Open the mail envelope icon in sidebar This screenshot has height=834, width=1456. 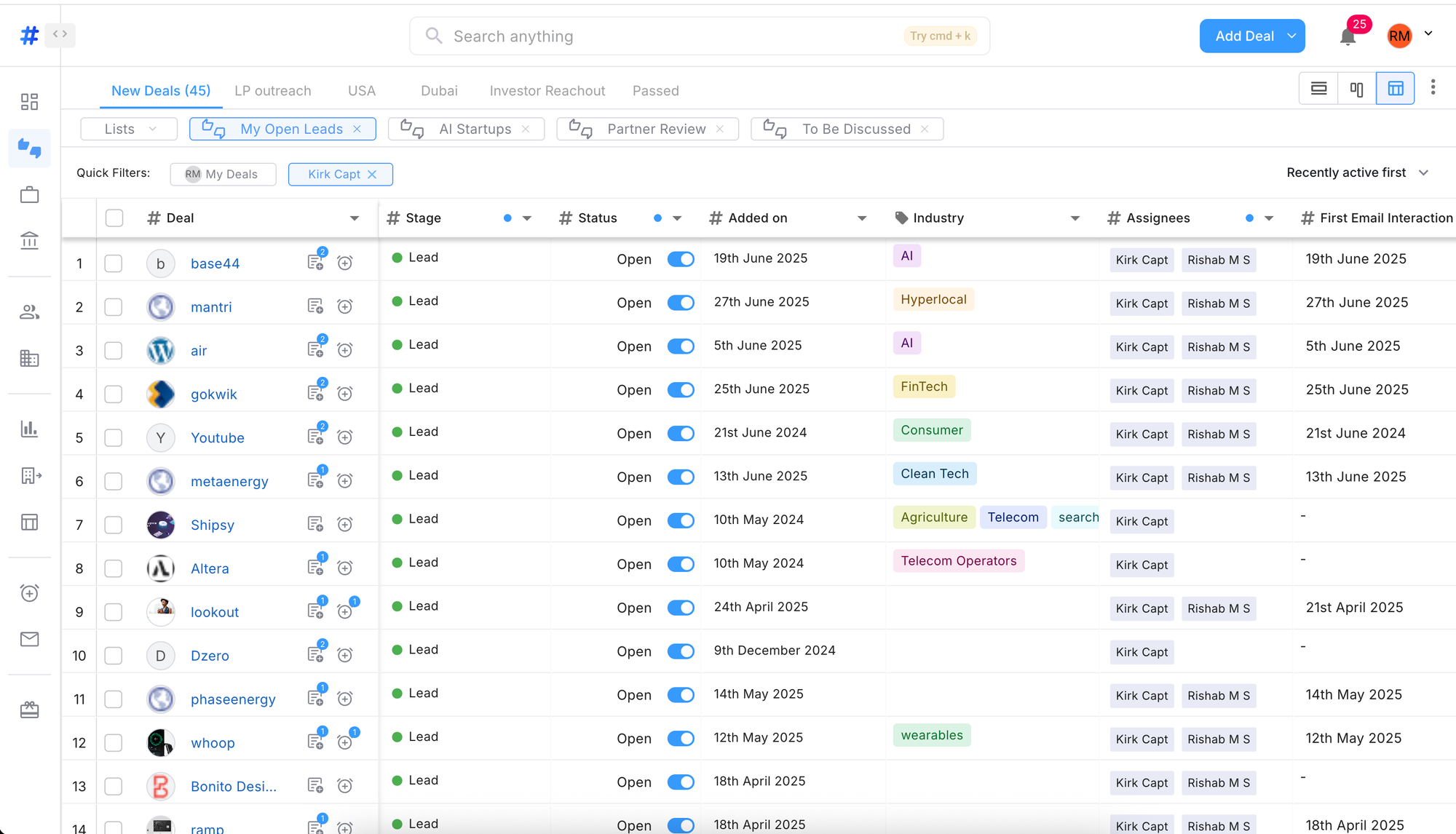tap(29, 639)
